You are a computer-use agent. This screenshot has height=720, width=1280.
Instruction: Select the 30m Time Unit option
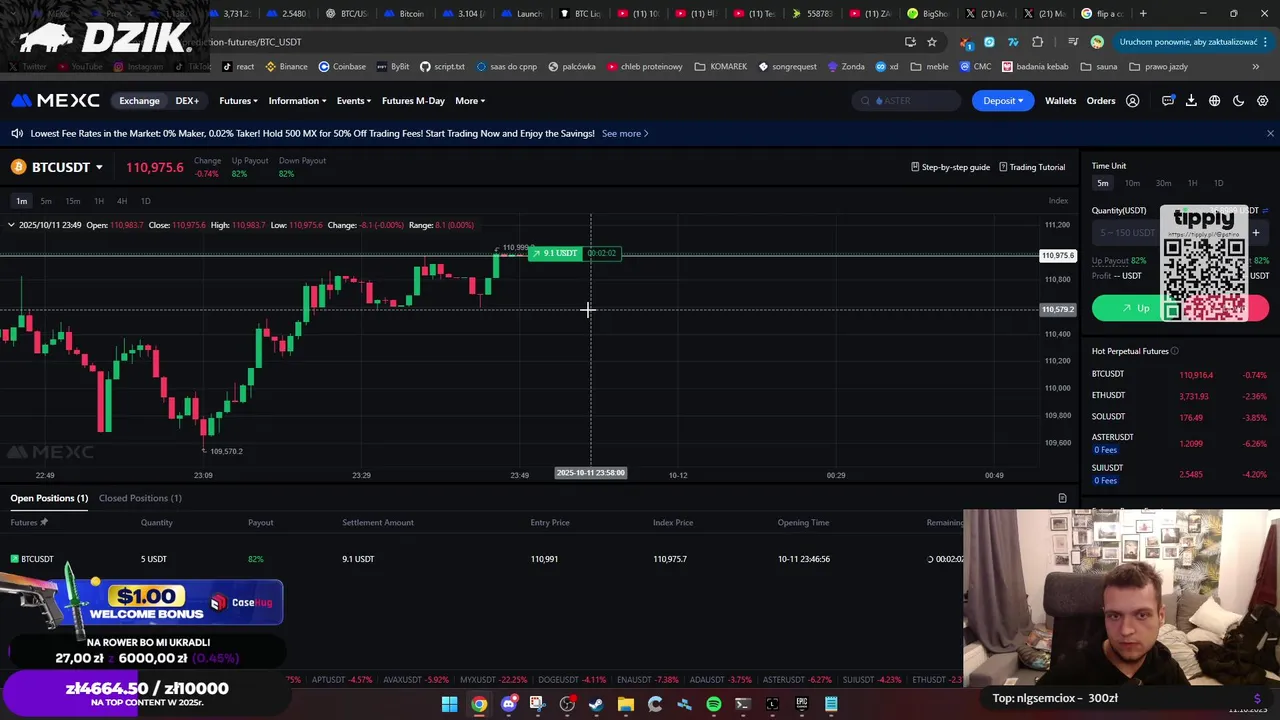(1163, 183)
